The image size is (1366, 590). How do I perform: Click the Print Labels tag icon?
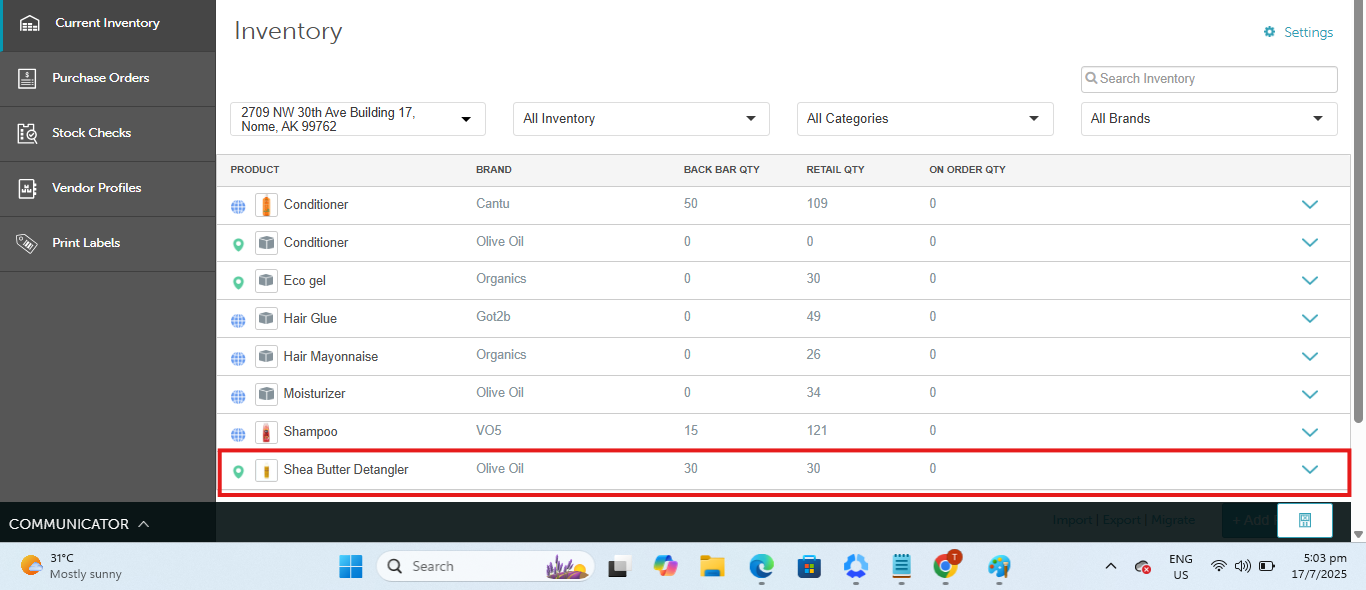(28, 243)
